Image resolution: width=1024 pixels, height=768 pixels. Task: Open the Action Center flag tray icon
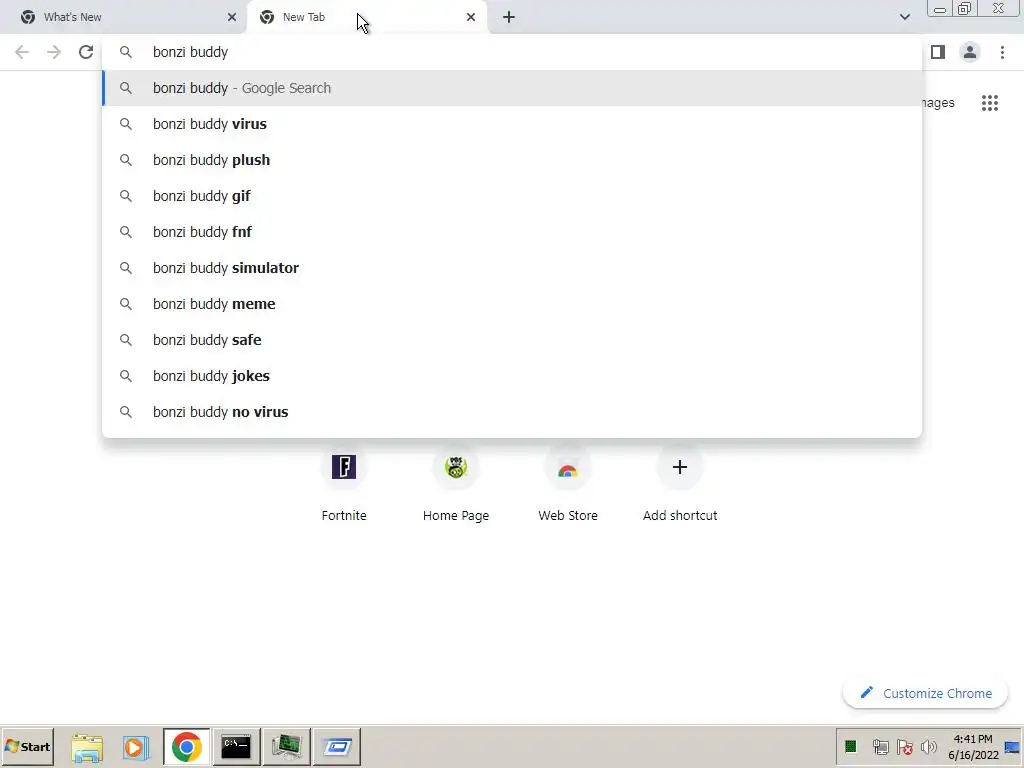904,746
